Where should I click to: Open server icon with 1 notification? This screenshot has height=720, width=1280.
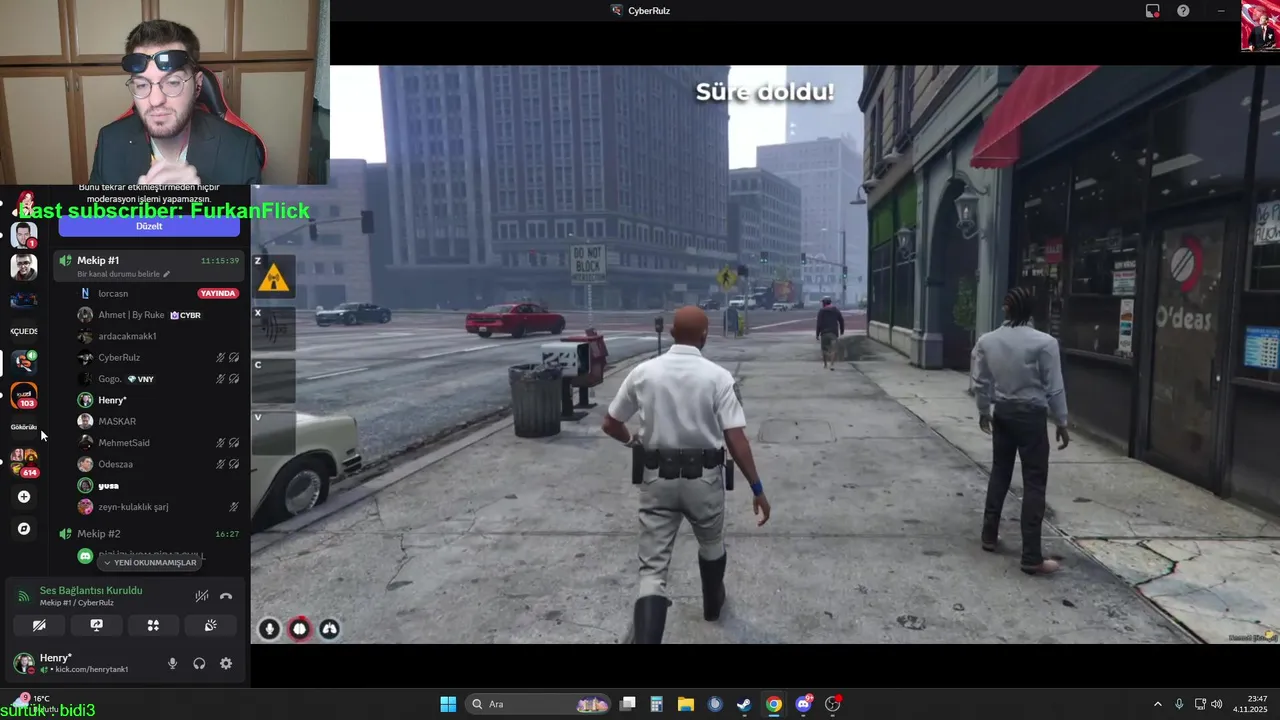point(24,236)
